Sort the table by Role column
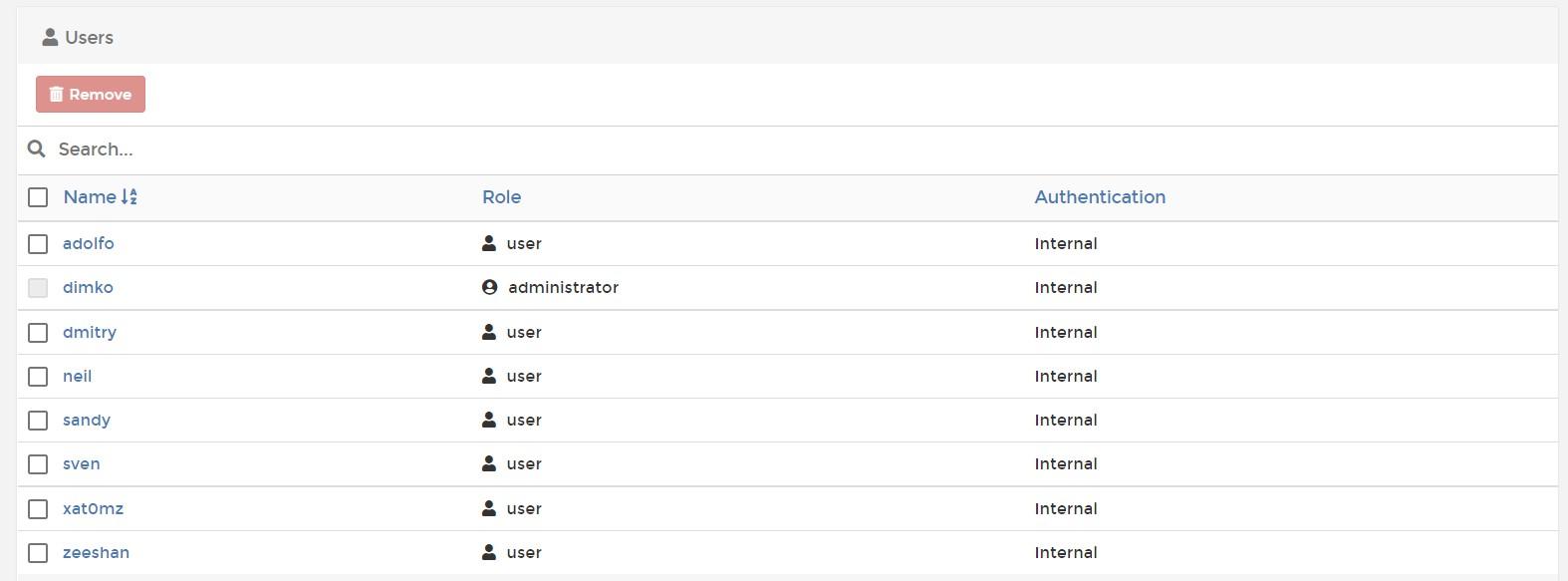 tap(502, 197)
